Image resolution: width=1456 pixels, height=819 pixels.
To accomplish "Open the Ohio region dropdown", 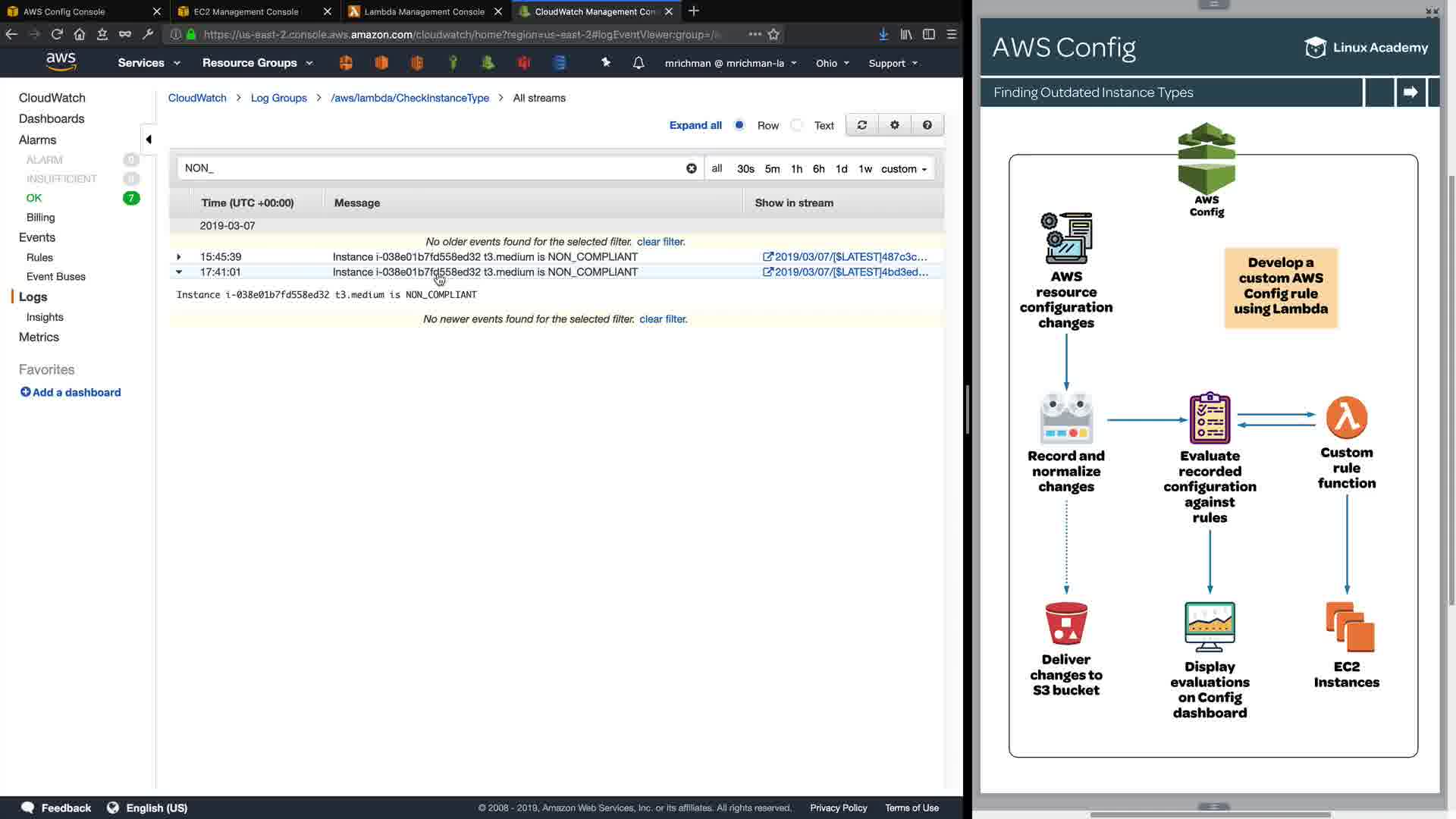I will coord(832,63).
